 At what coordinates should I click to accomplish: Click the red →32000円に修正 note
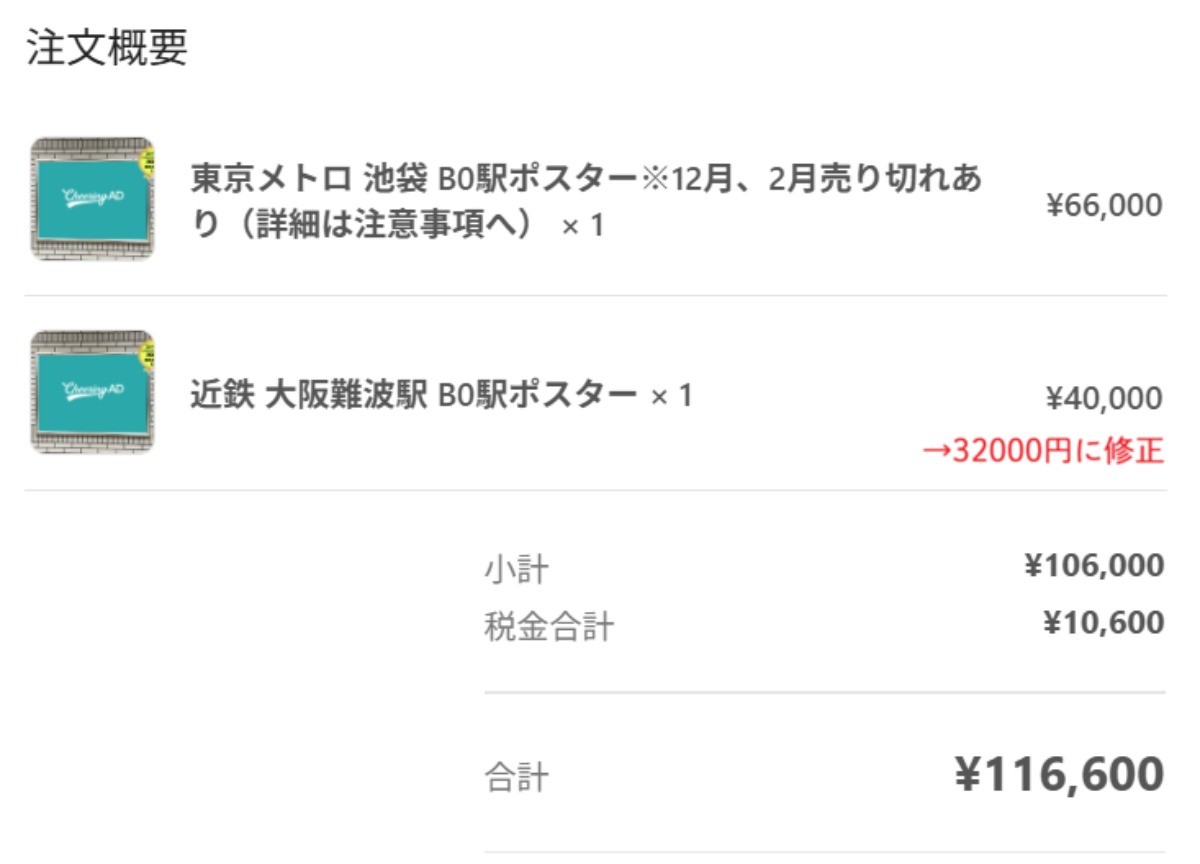click(x=1042, y=452)
